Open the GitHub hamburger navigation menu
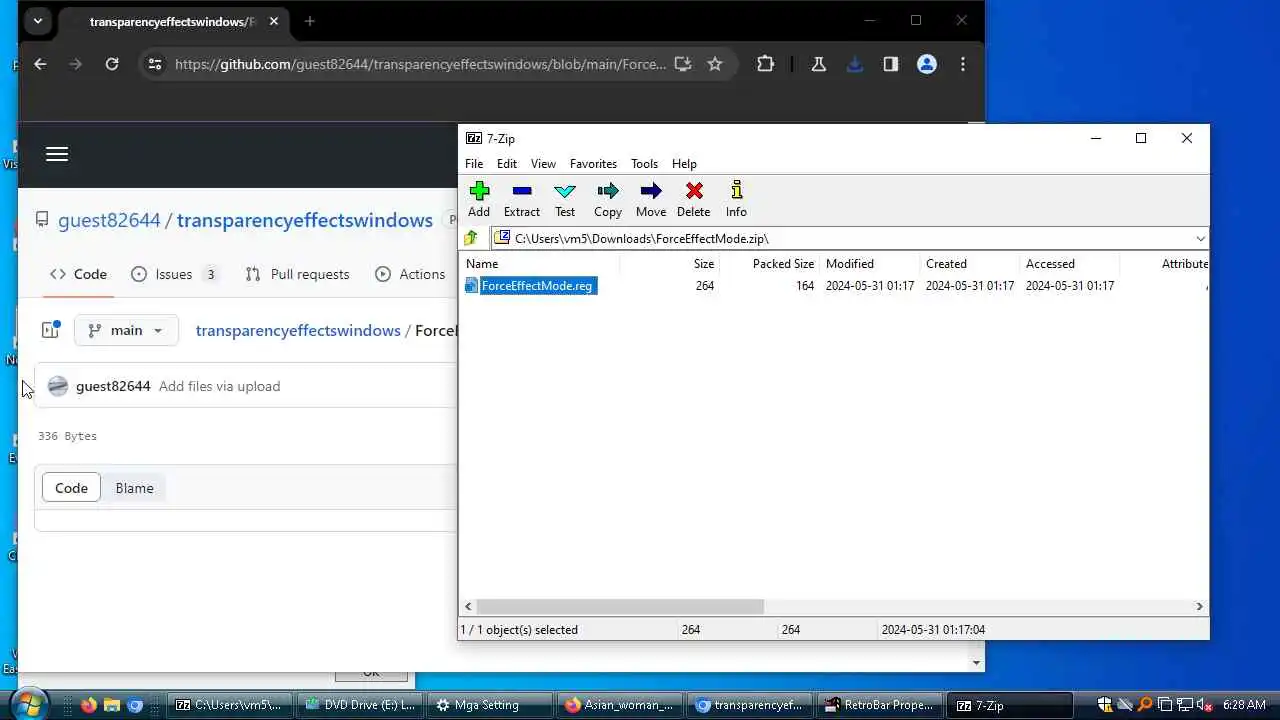Image resolution: width=1280 pixels, height=720 pixels. (x=57, y=154)
